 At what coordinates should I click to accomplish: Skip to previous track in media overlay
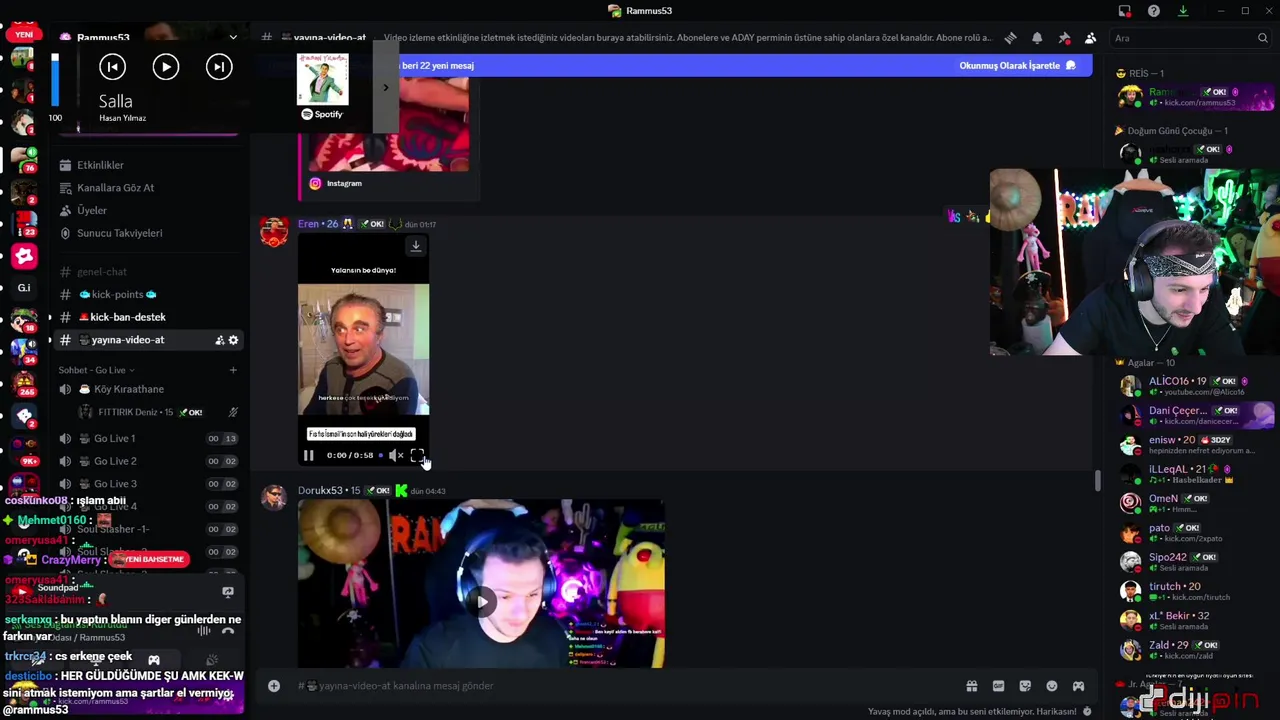click(112, 67)
